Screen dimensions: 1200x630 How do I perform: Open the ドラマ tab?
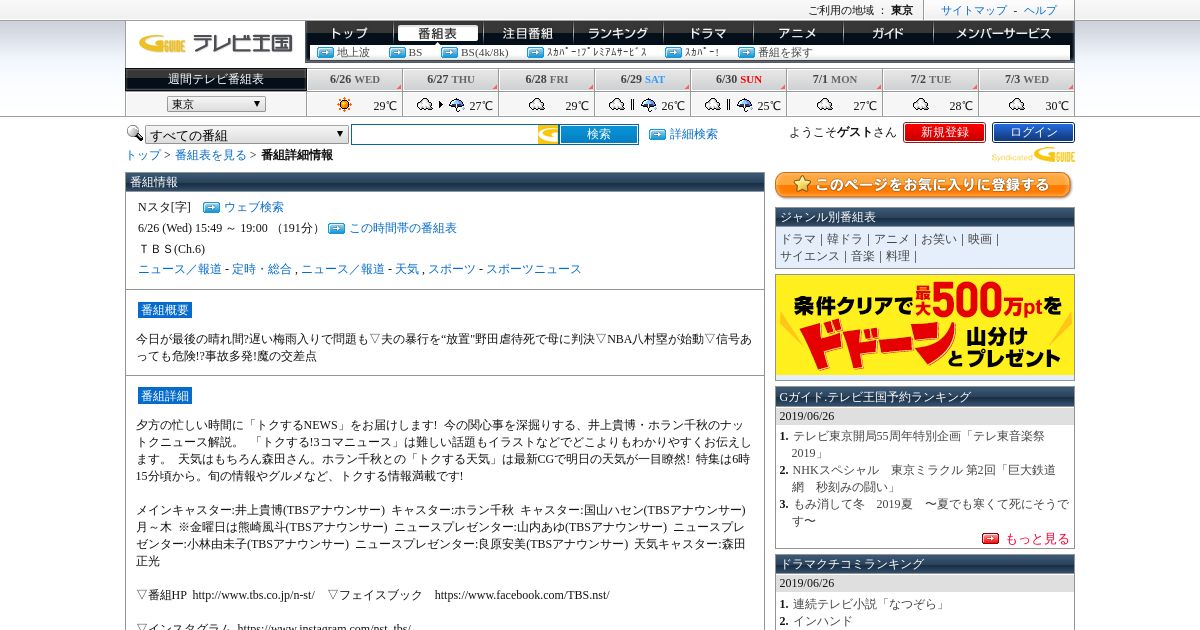[707, 33]
